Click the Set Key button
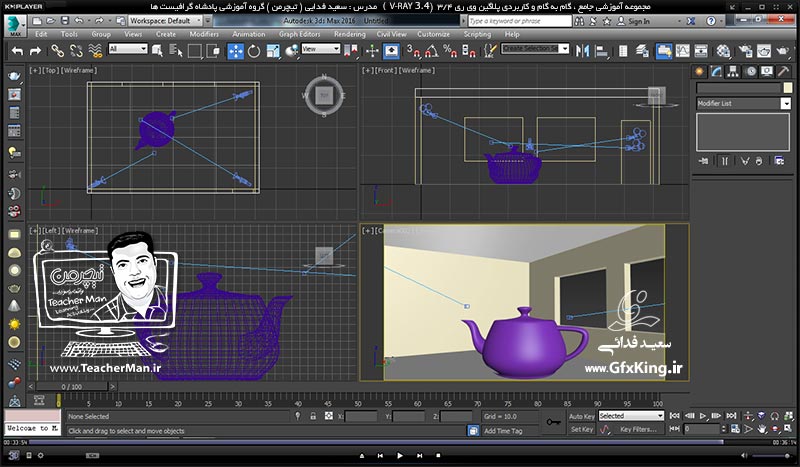The image size is (800, 467). [x=582, y=429]
